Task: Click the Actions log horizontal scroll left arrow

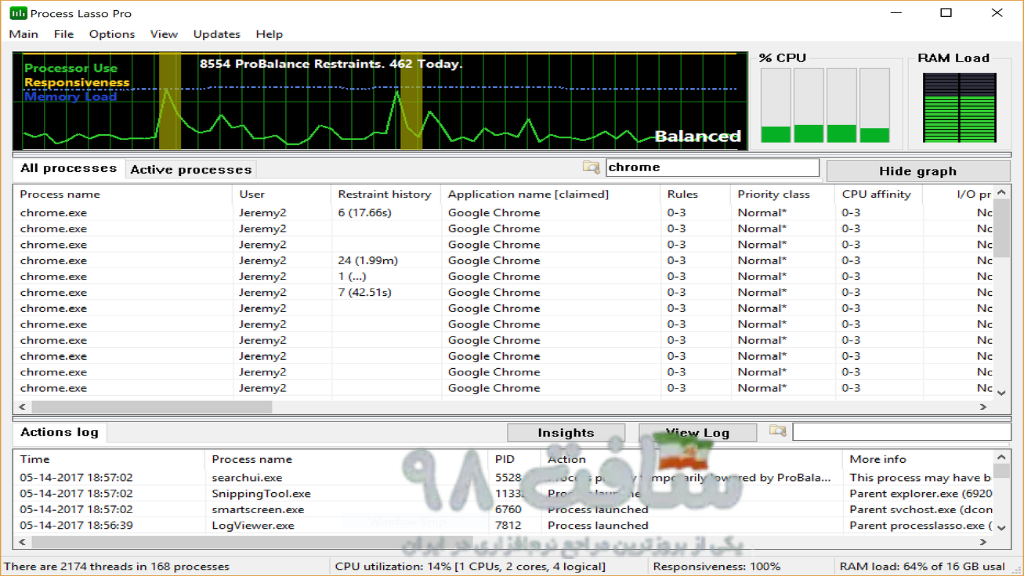Action: point(22,542)
